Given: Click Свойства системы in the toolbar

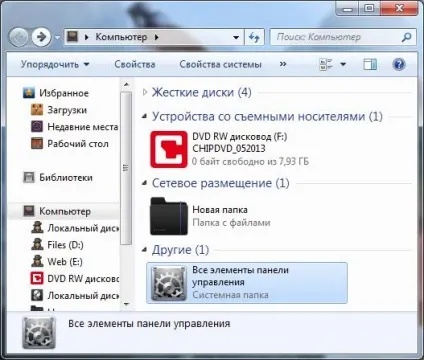Looking at the screenshot, I should [220, 64].
